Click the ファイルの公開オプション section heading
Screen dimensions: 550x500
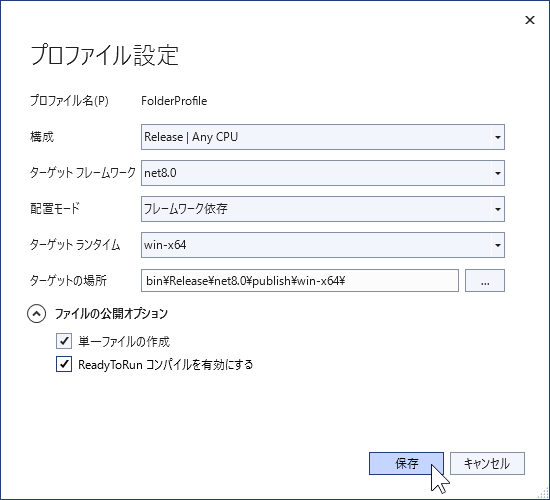pos(112,314)
